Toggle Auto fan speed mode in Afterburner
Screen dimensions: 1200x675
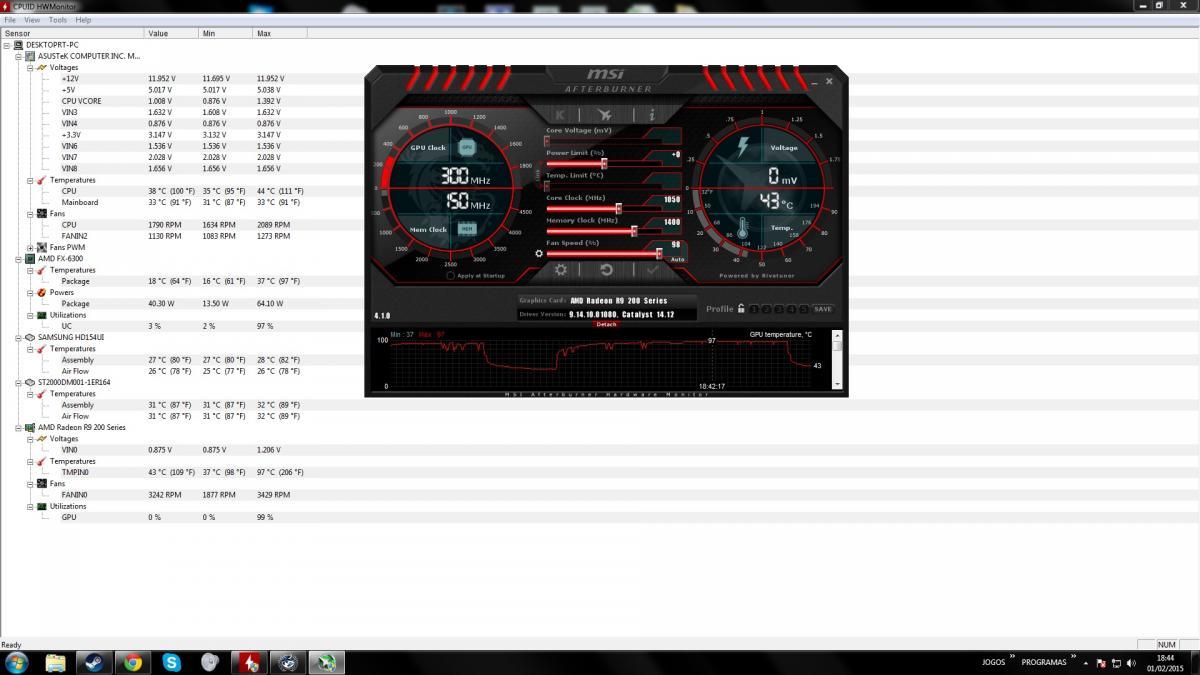point(677,259)
